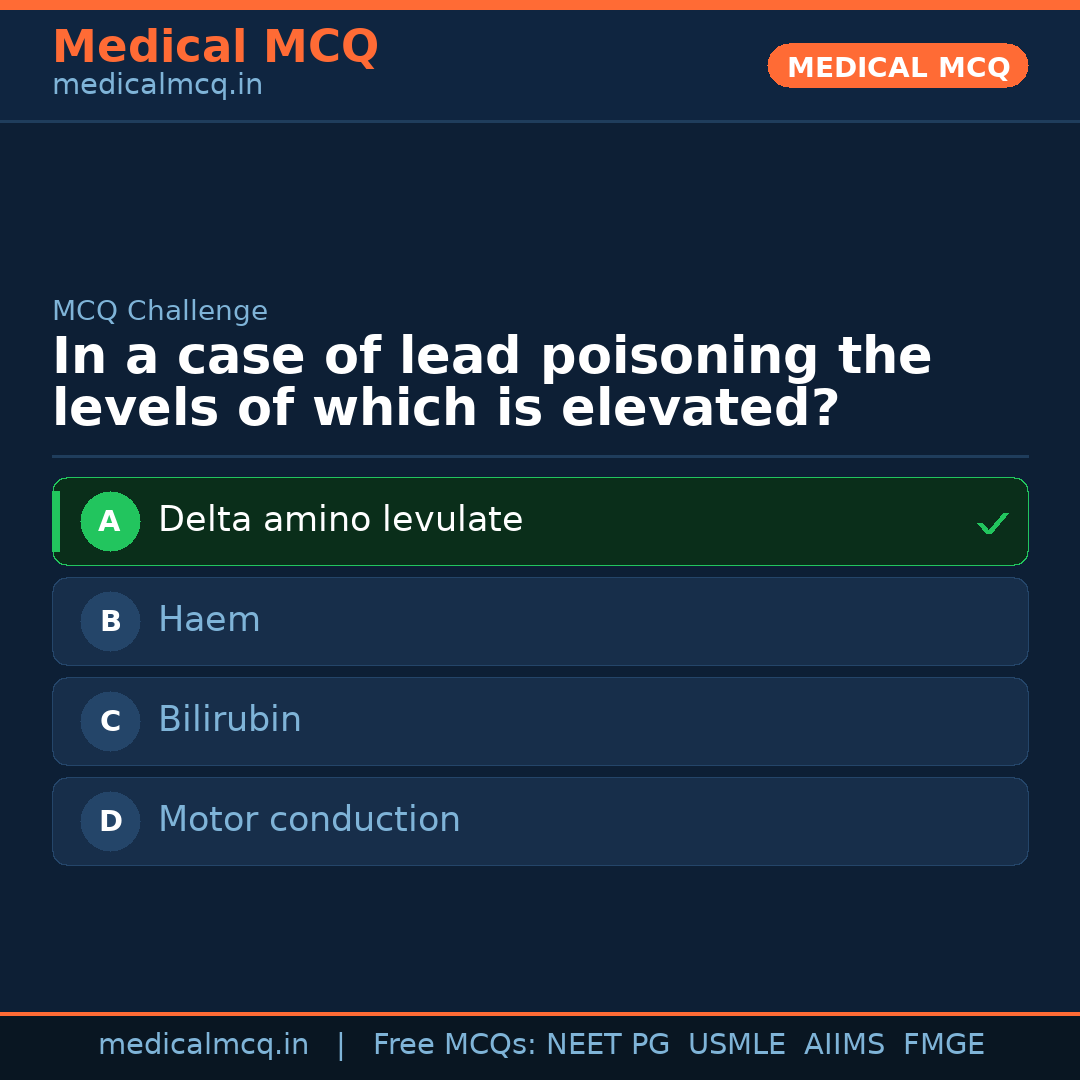
Task: Click the B letter circle icon
Action: tap(110, 621)
